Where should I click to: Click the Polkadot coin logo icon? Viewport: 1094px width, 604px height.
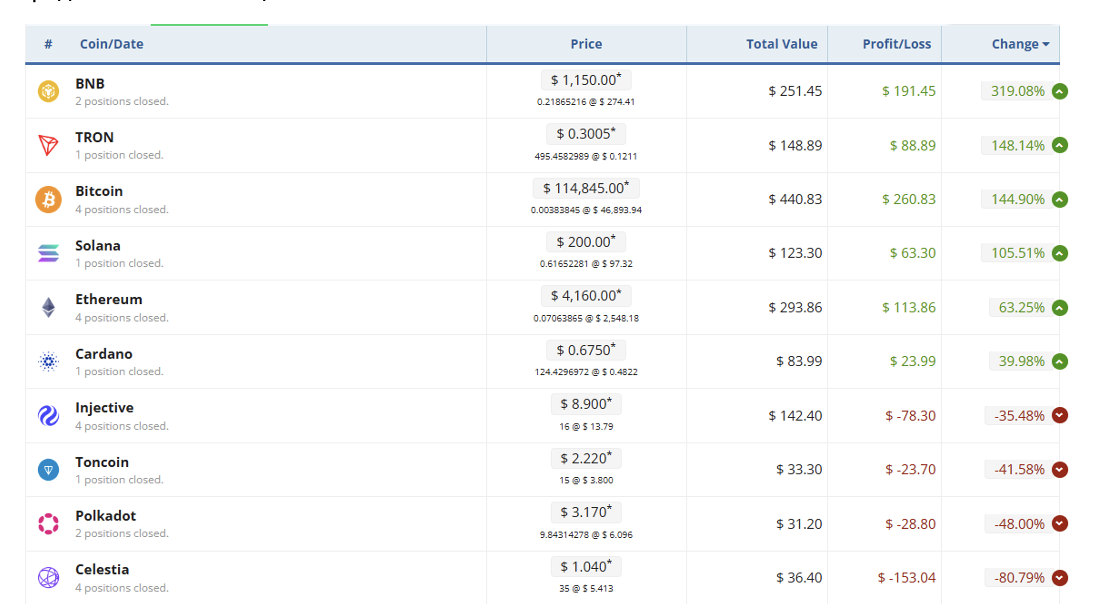pos(48,524)
